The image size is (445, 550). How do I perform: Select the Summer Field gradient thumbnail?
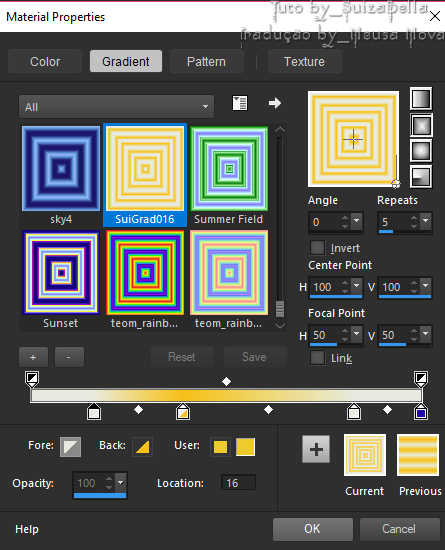229,169
